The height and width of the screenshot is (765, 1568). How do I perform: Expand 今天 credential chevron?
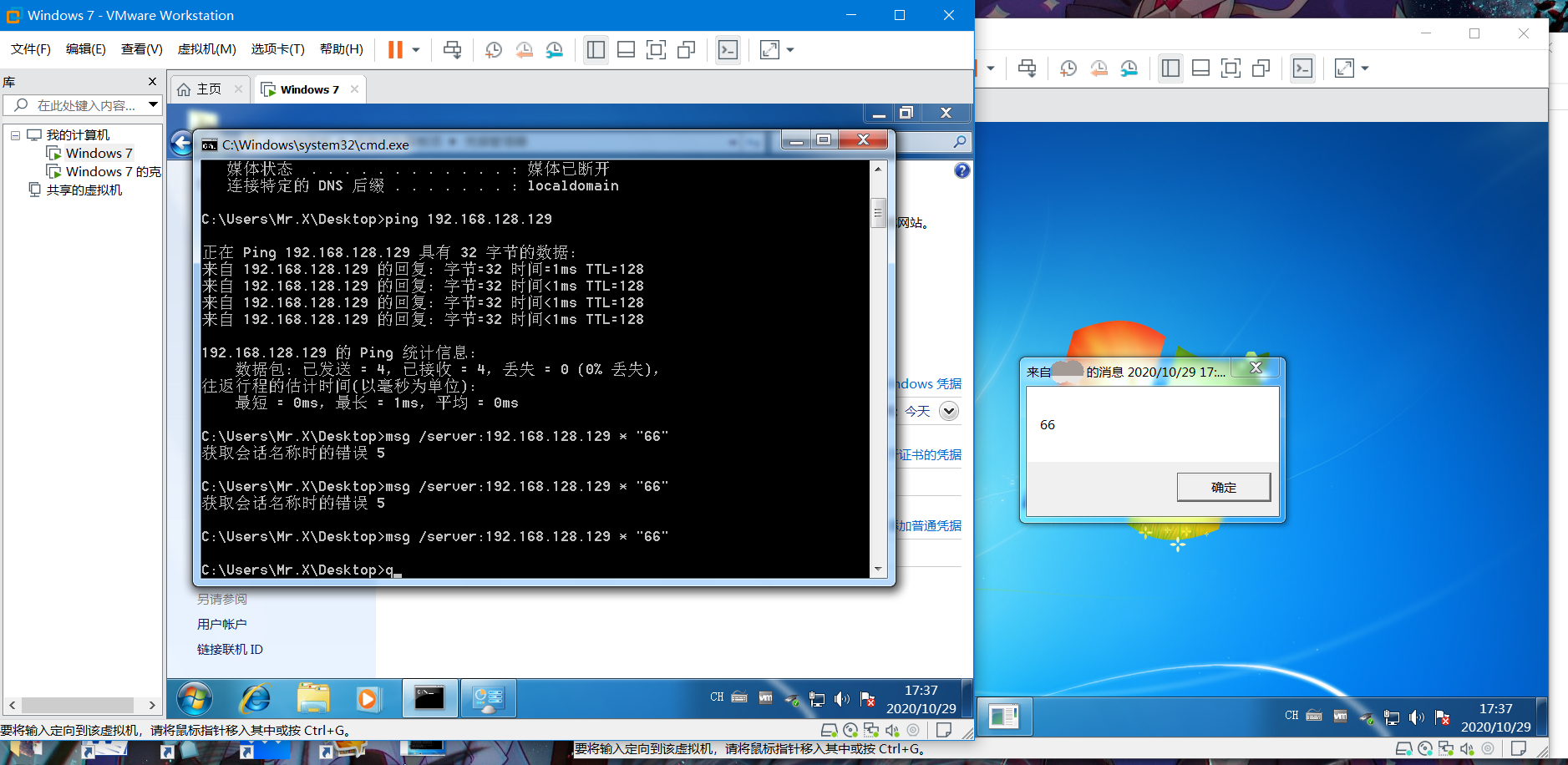click(948, 411)
